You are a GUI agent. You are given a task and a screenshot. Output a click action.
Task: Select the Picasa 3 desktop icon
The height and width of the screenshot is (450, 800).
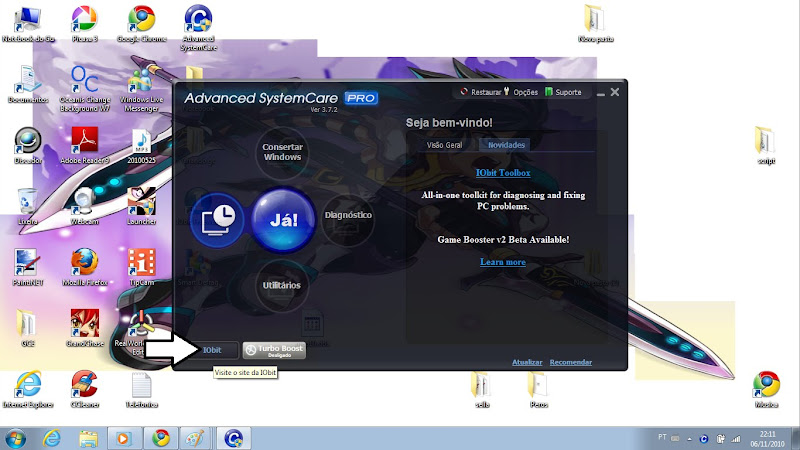coord(85,23)
